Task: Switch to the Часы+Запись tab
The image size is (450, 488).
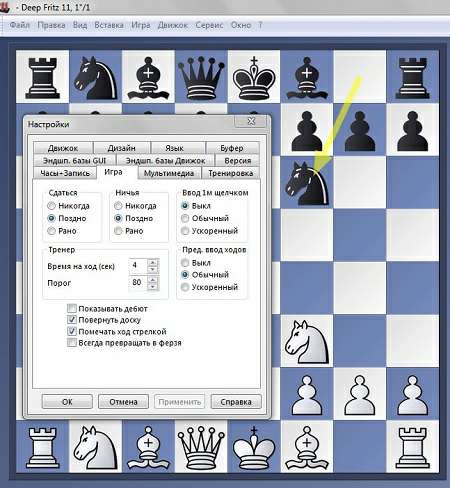Action: 65,173
